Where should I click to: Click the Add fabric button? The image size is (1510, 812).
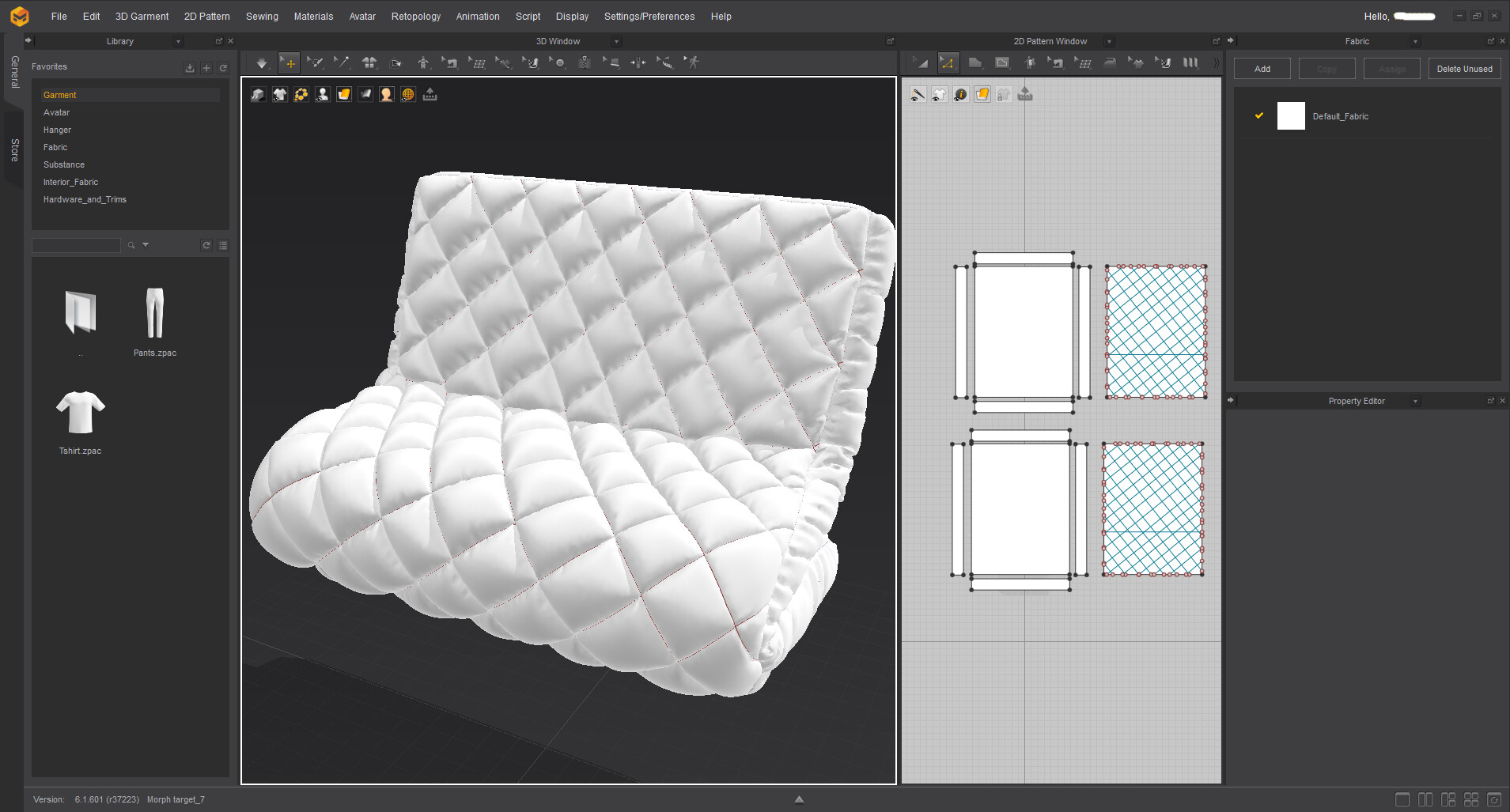[1262, 69]
